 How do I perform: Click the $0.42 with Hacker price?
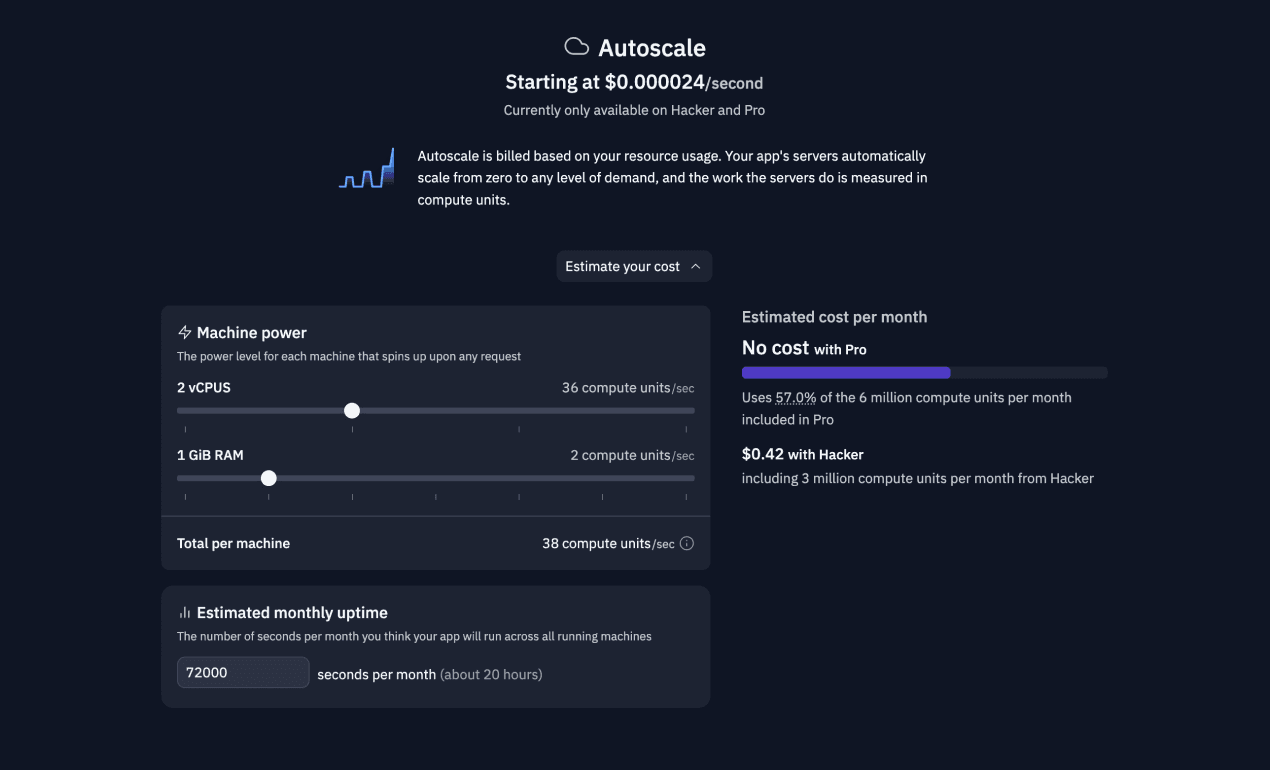(802, 454)
